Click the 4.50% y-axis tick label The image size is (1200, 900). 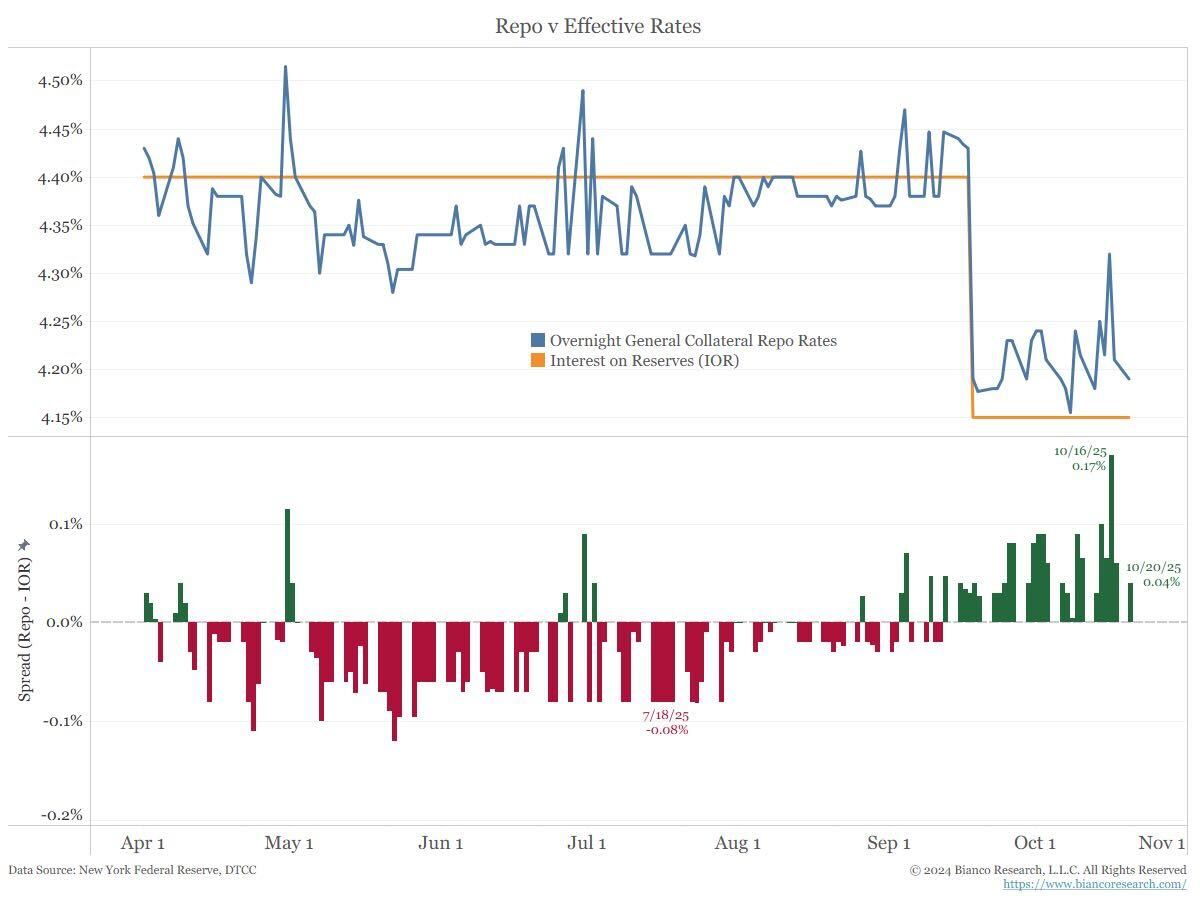click(62, 81)
